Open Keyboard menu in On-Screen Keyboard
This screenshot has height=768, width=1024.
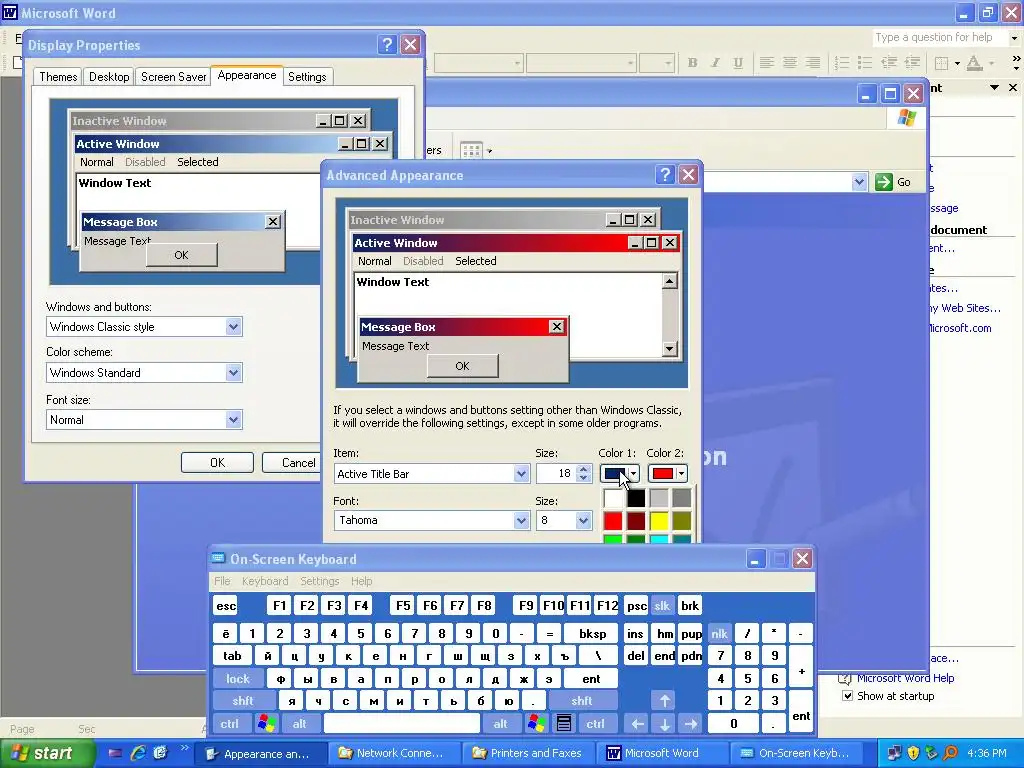pos(264,581)
